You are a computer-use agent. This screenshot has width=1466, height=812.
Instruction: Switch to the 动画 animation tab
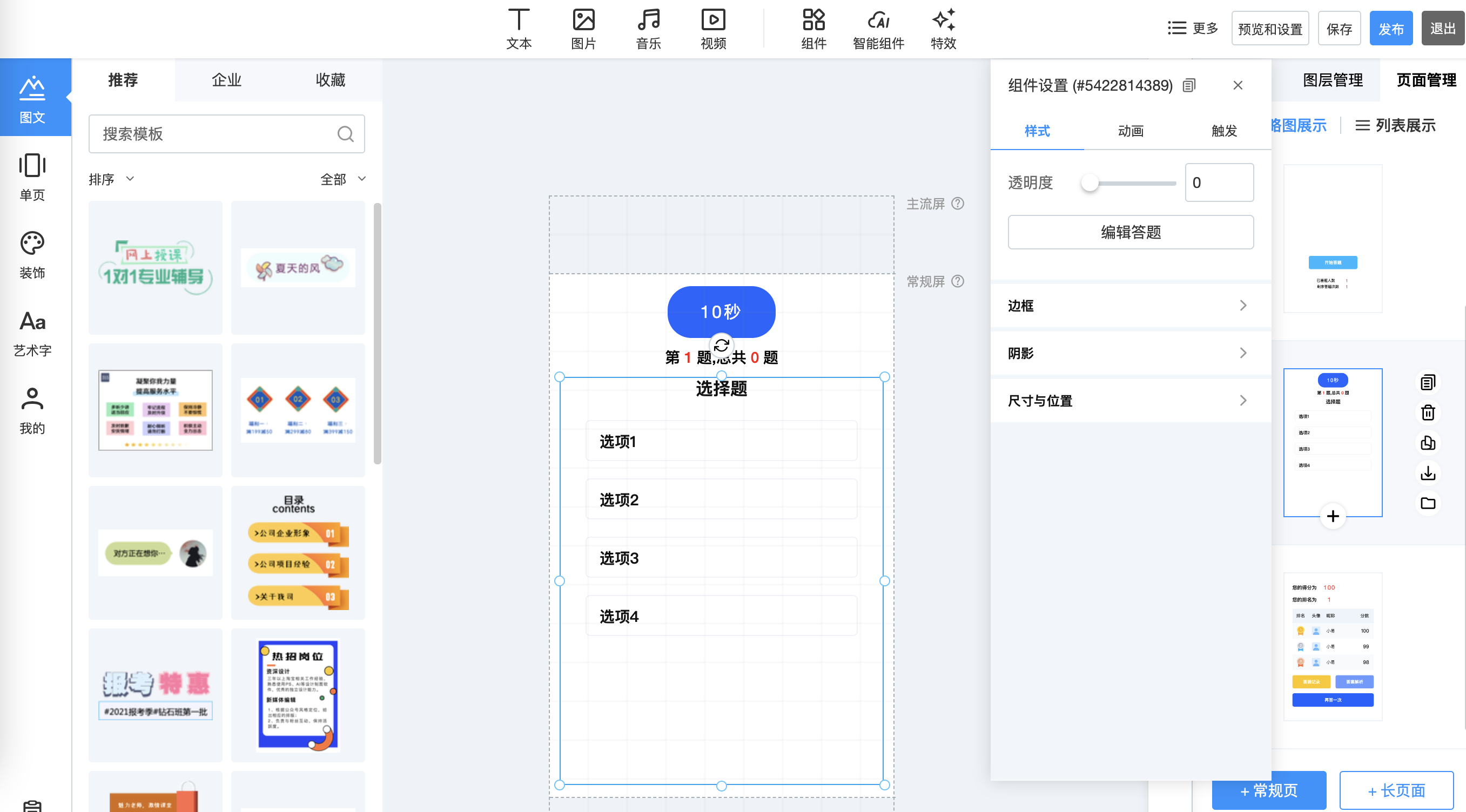(x=1130, y=131)
